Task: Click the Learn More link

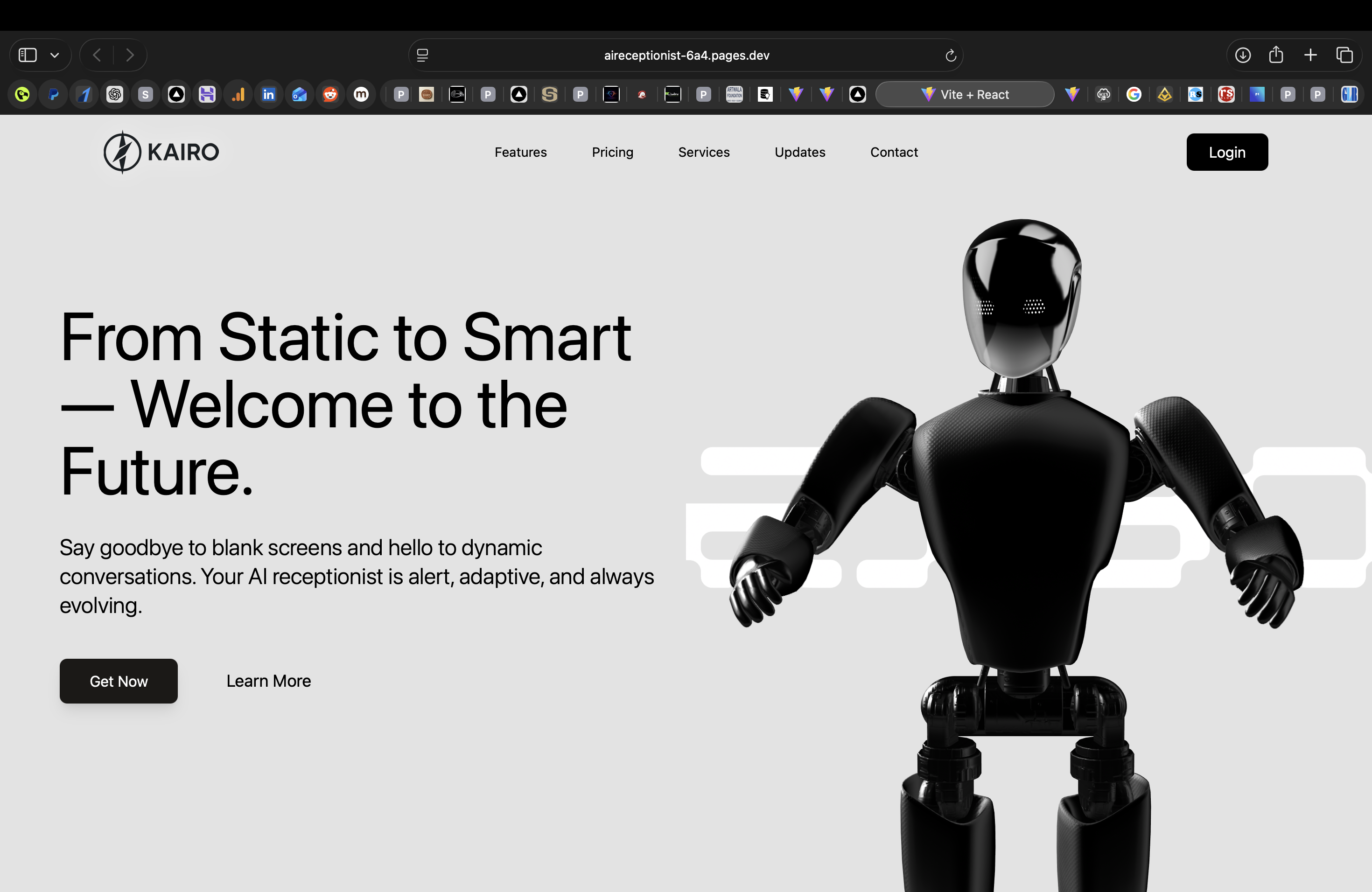Action: click(x=268, y=681)
